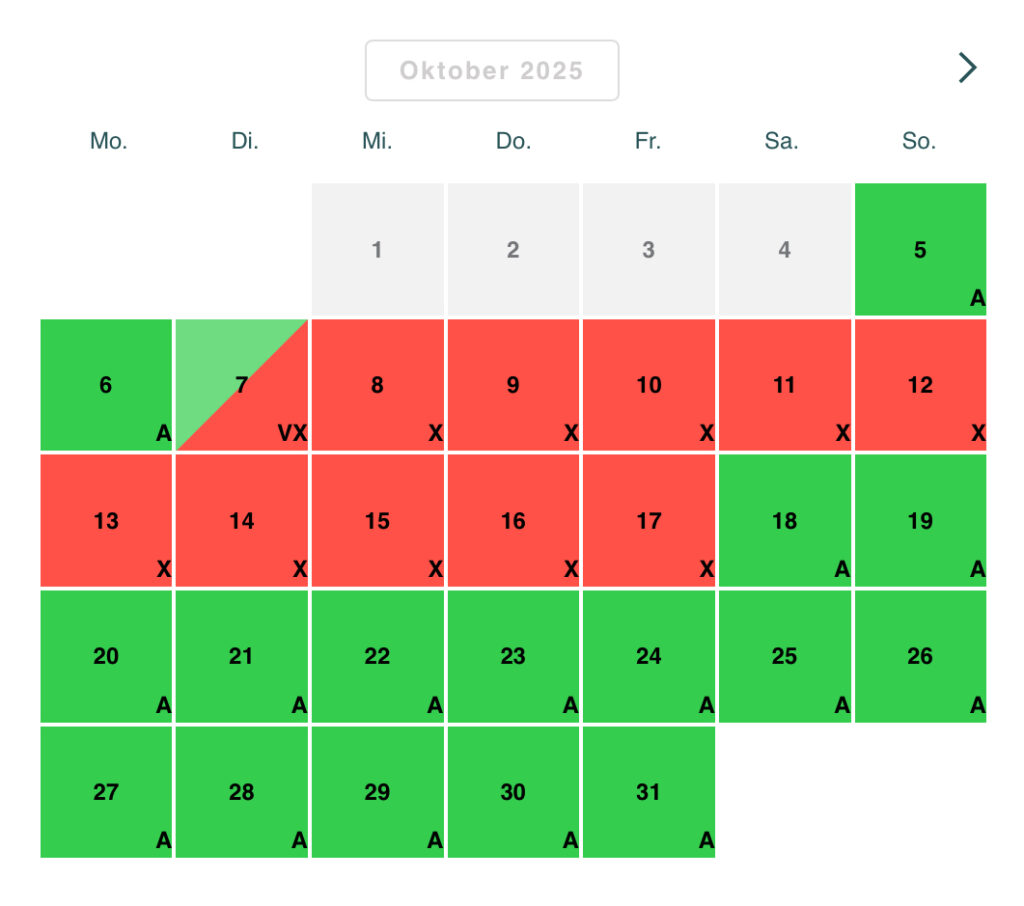Viewport: 1024px width, 906px height.
Task: Select the red cell for October 12
Action: (x=920, y=385)
